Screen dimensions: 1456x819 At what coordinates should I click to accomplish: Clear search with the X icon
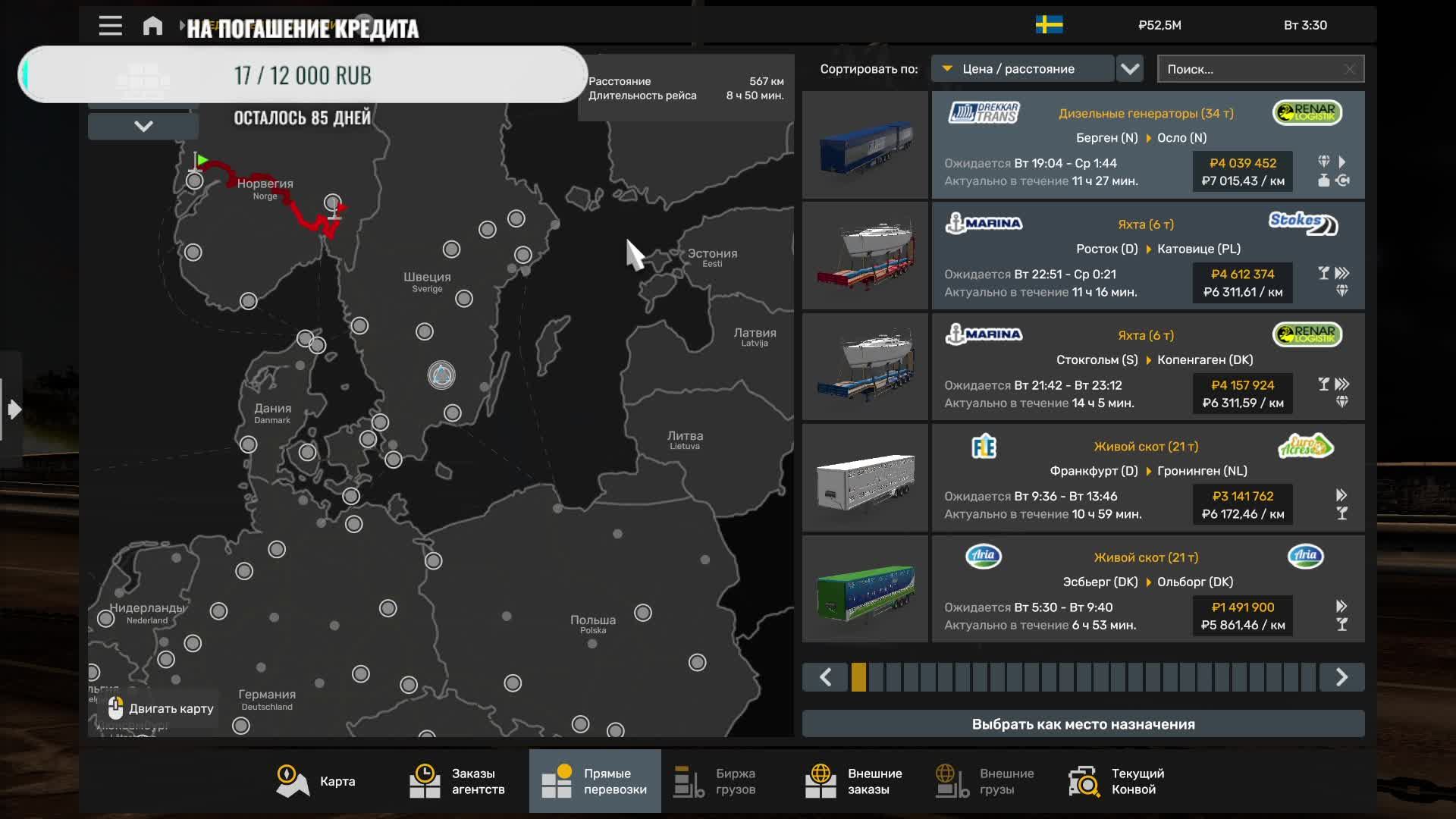coord(1349,69)
